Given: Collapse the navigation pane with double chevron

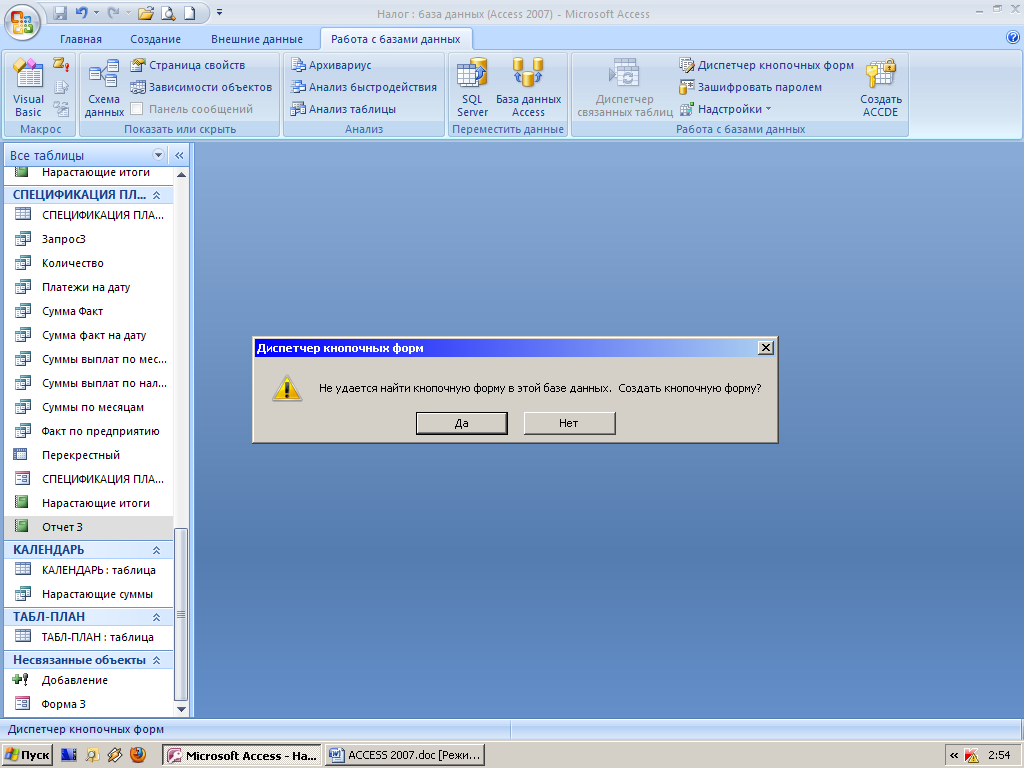Looking at the screenshot, I should [179, 155].
